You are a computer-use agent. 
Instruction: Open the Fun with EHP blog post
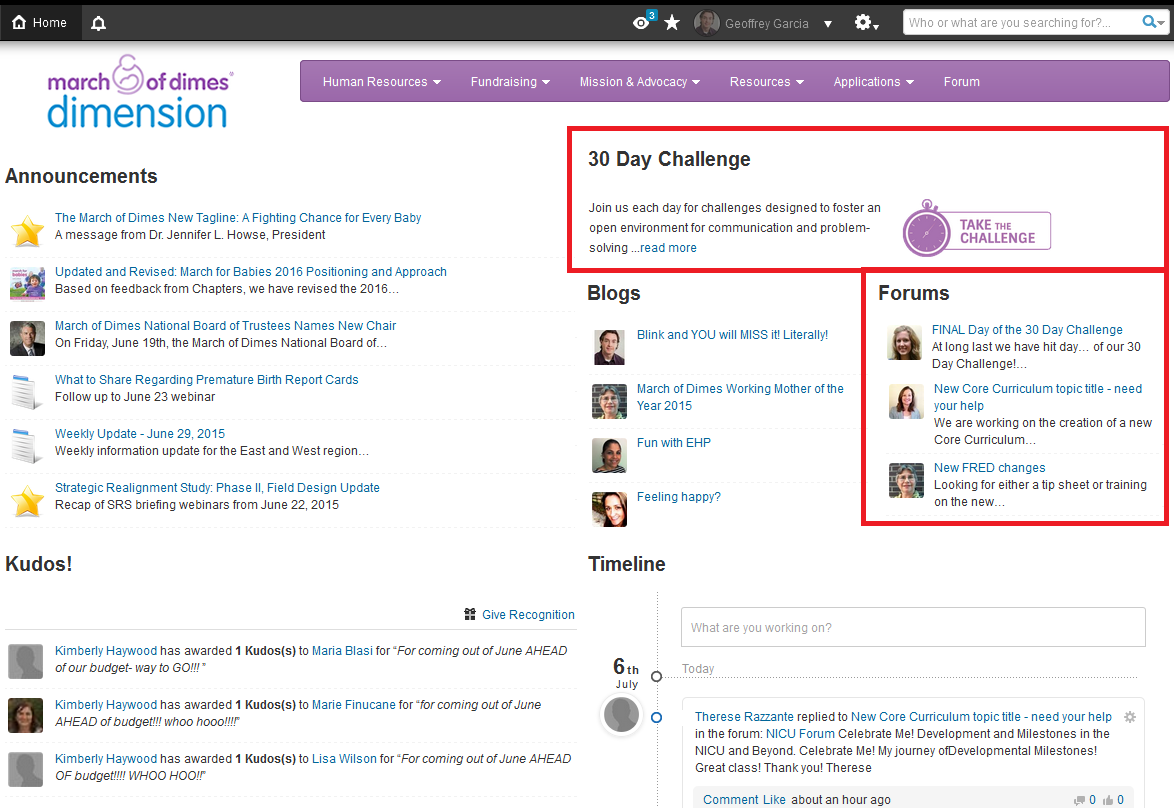coord(673,443)
